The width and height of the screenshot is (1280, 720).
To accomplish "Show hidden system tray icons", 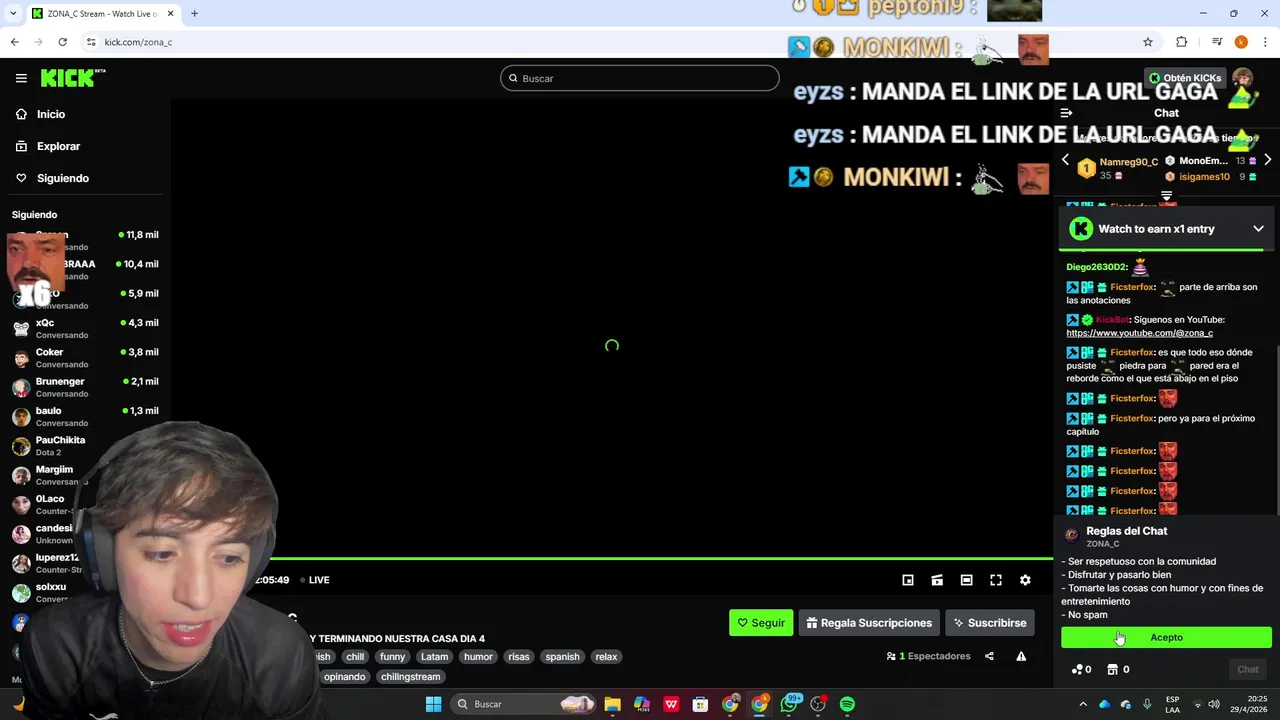I will coord(1083,704).
